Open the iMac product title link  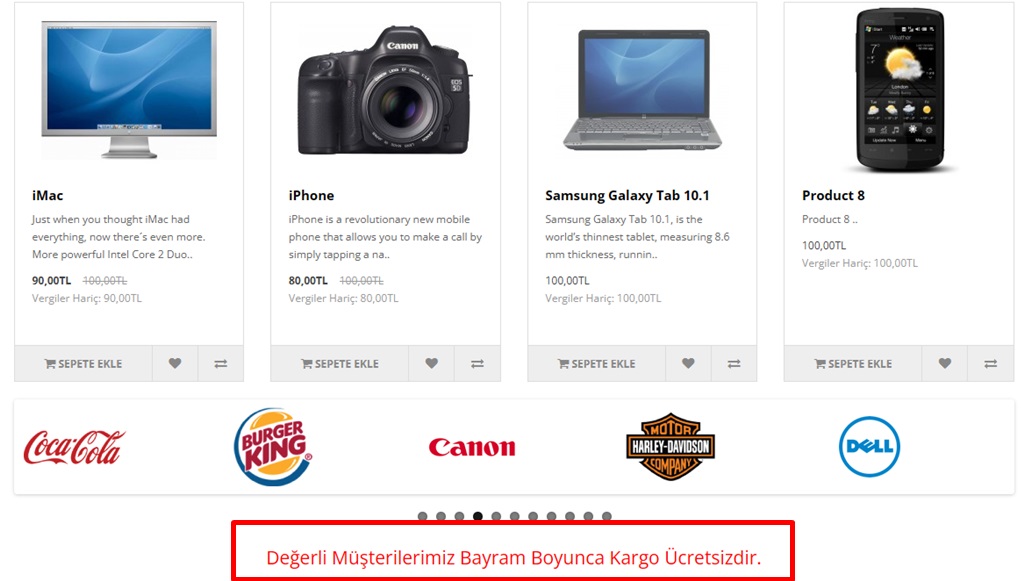[x=48, y=195]
